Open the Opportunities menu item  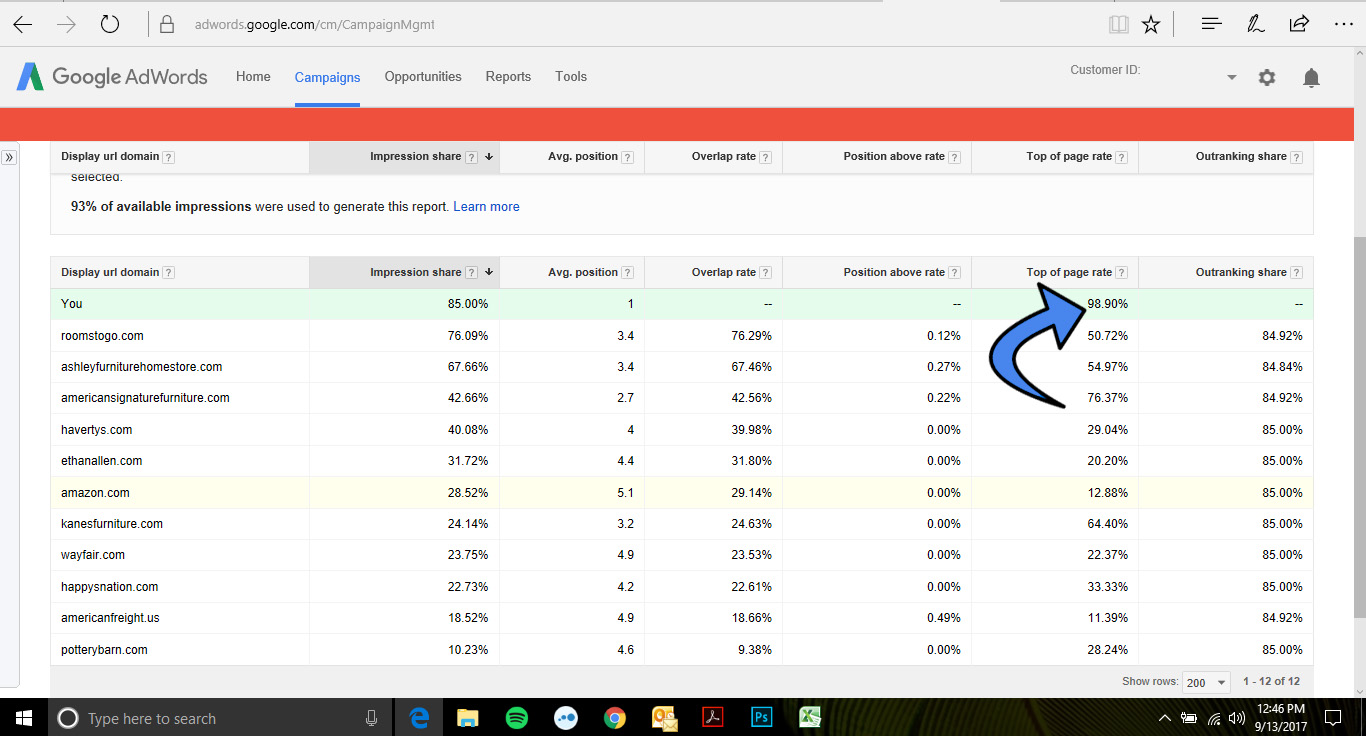[422, 76]
